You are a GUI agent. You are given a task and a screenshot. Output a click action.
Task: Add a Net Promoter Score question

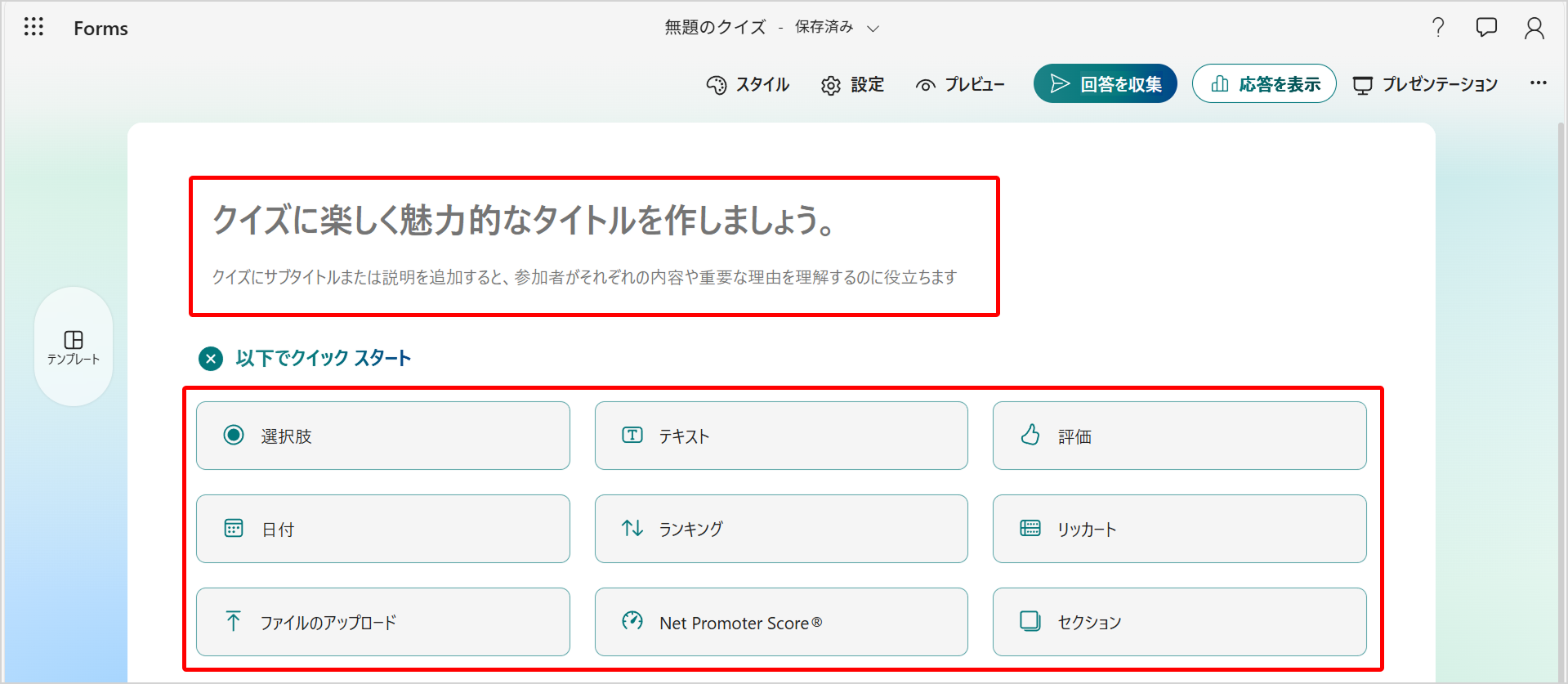click(x=780, y=622)
